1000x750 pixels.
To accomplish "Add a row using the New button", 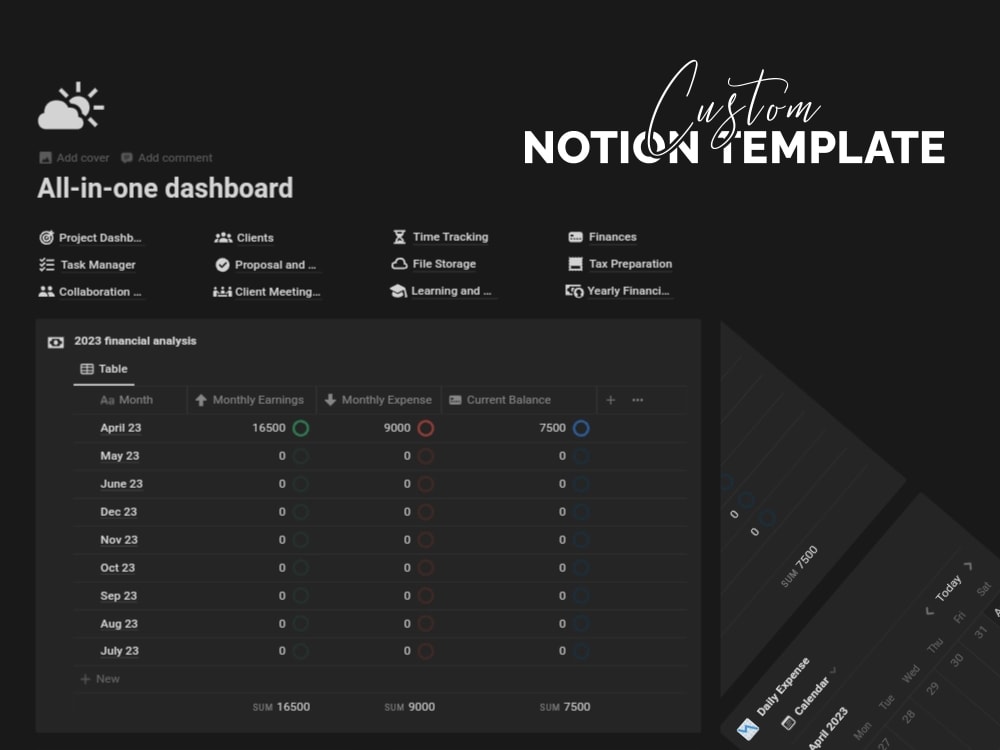I will pyautogui.click(x=99, y=678).
